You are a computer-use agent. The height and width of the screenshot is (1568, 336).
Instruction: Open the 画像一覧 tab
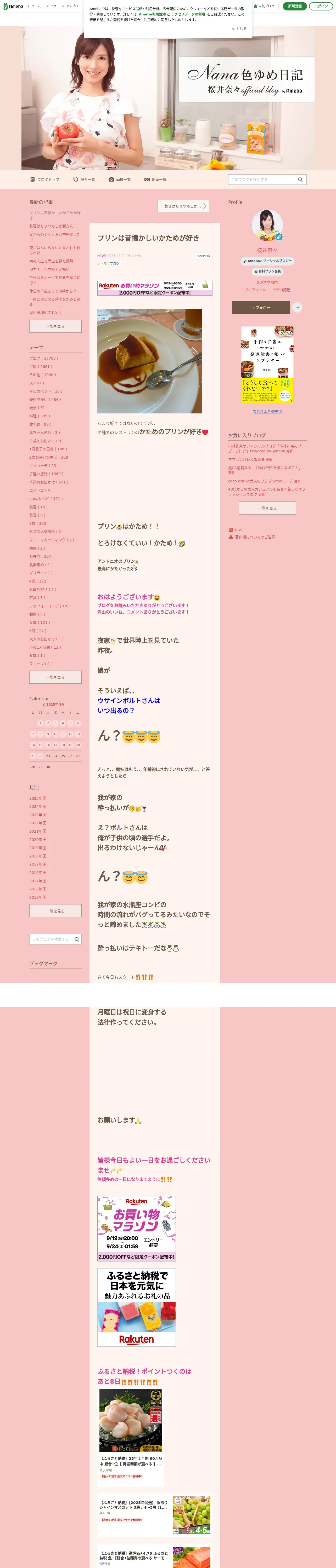pyautogui.click(x=120, y=180)
